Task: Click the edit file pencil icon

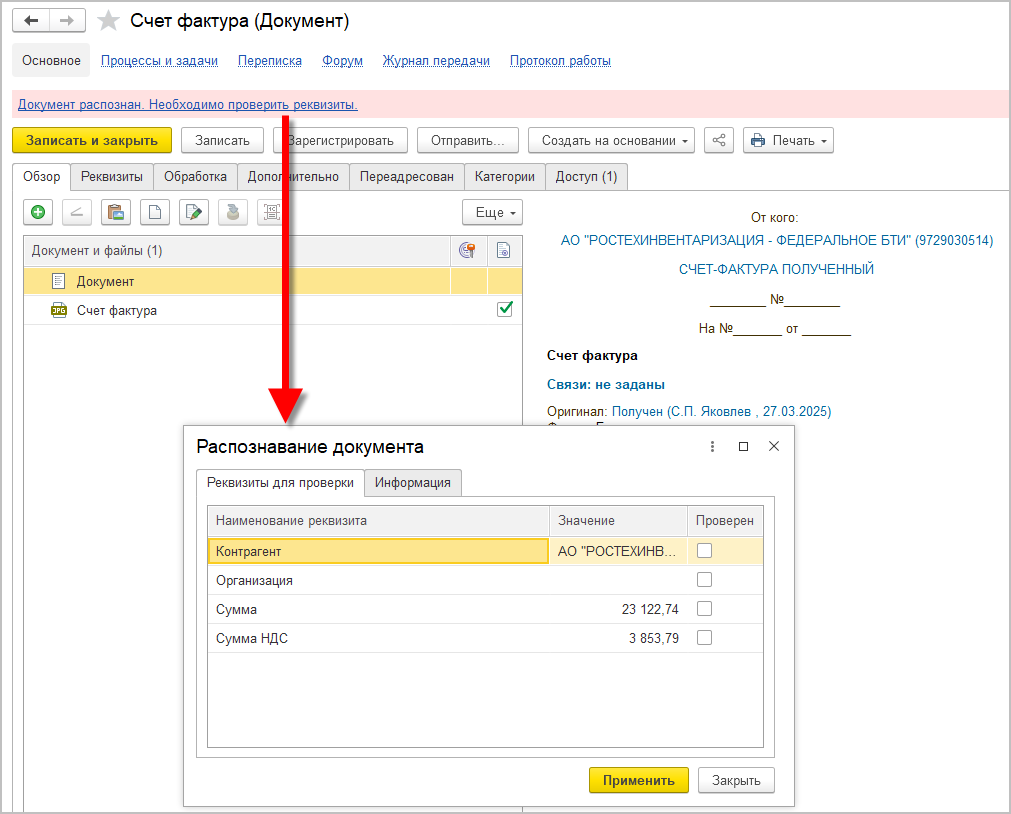Action: [194, 212]
